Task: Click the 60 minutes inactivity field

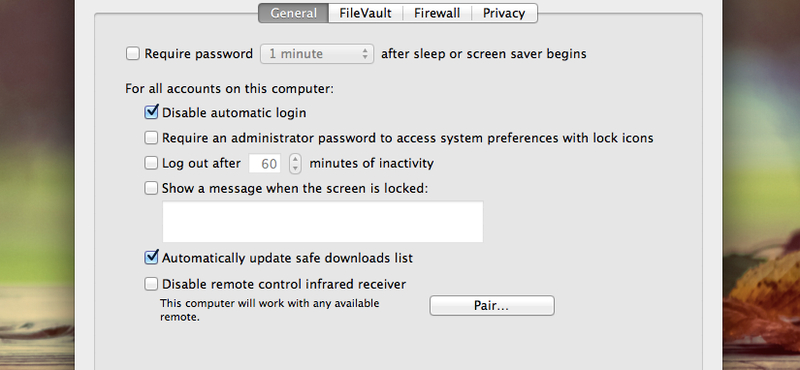Action: pyautogui.click(x=268, y=163)
